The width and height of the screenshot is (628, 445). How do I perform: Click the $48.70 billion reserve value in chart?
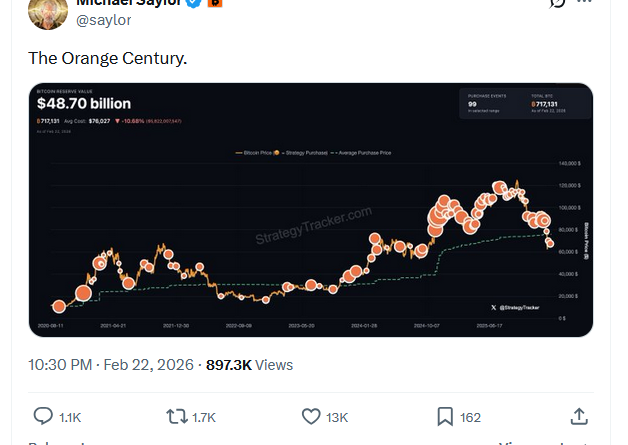(x=84, y=103)
